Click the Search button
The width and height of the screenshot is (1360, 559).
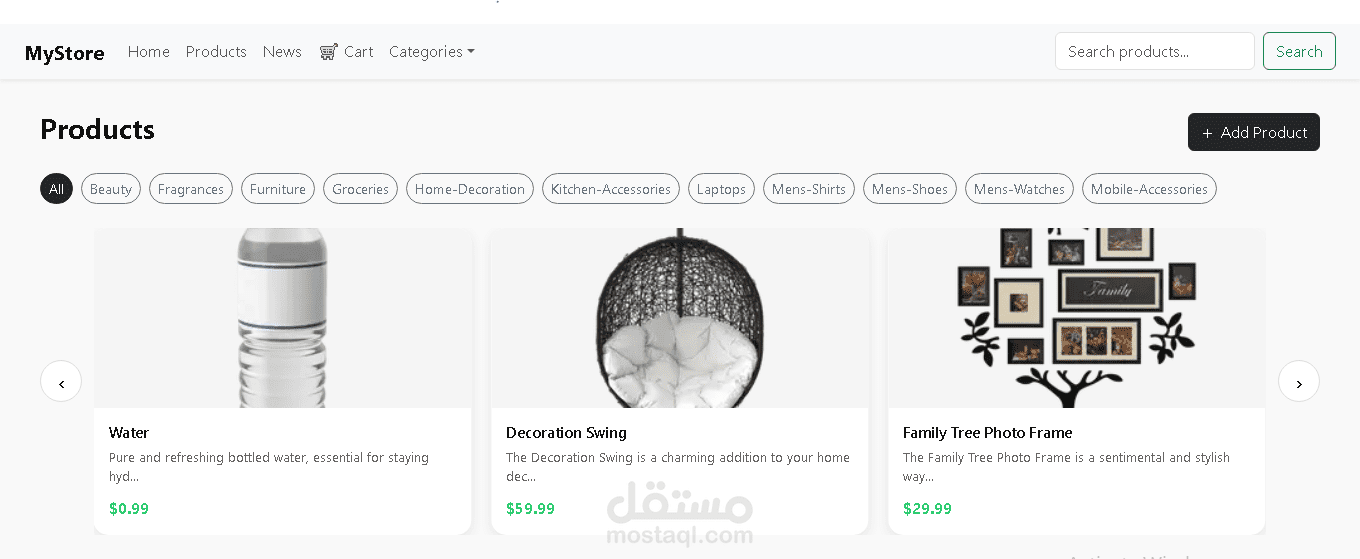click(1299, 51)
